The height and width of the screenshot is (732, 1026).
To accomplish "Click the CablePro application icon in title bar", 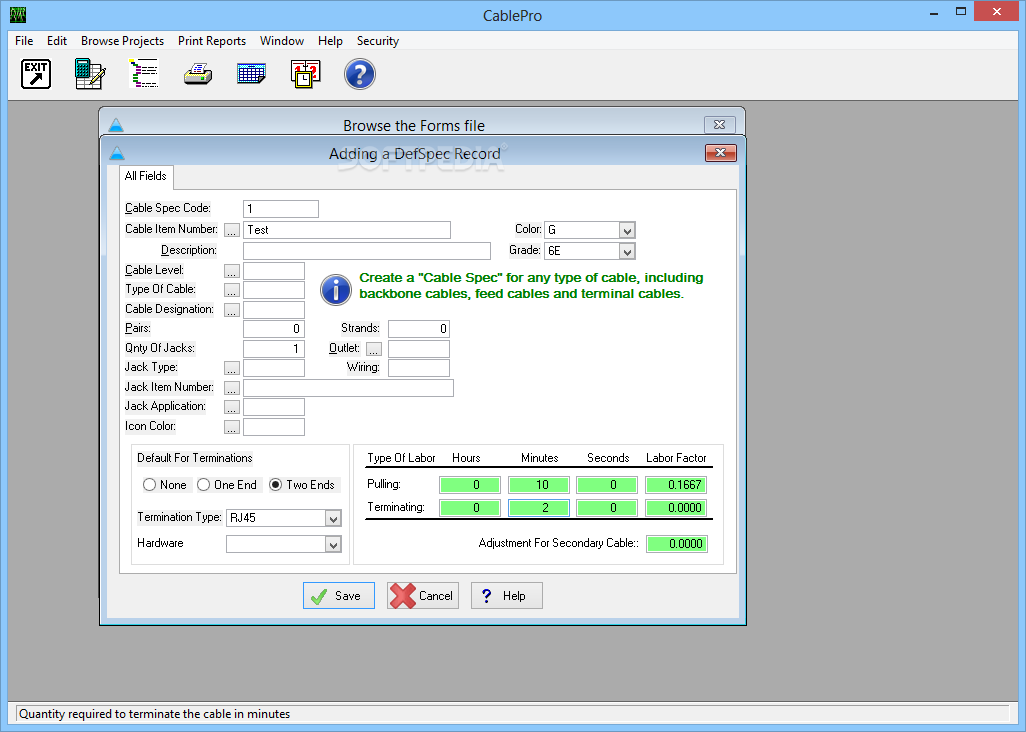I will click(18, 14).
